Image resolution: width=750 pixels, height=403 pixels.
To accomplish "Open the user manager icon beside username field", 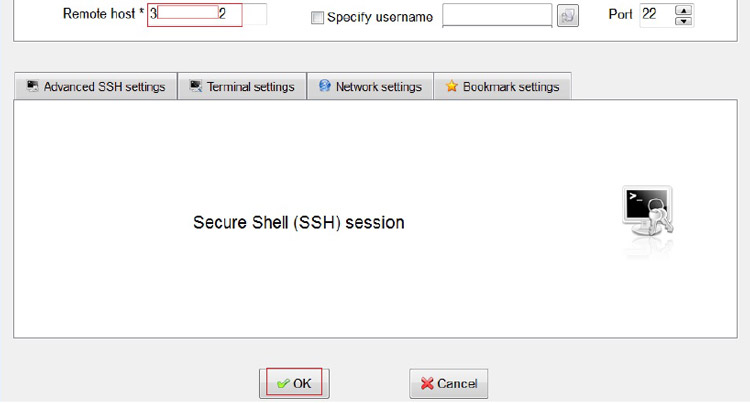I will 568,16.
